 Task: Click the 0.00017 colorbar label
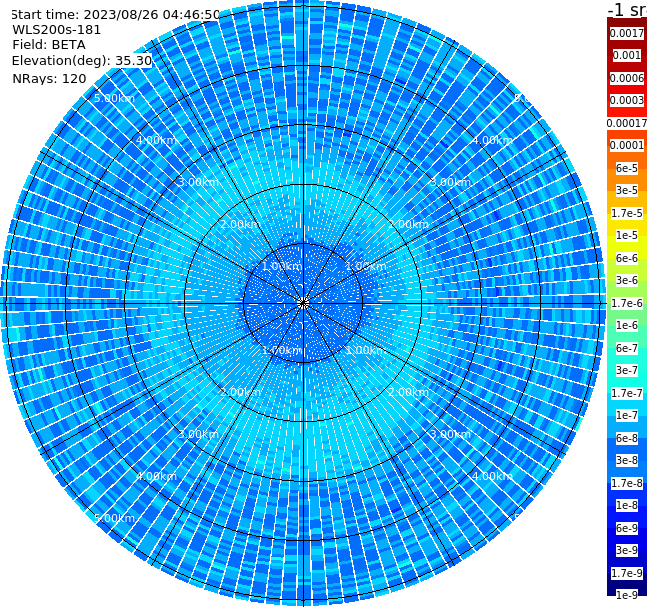point(627,123)
